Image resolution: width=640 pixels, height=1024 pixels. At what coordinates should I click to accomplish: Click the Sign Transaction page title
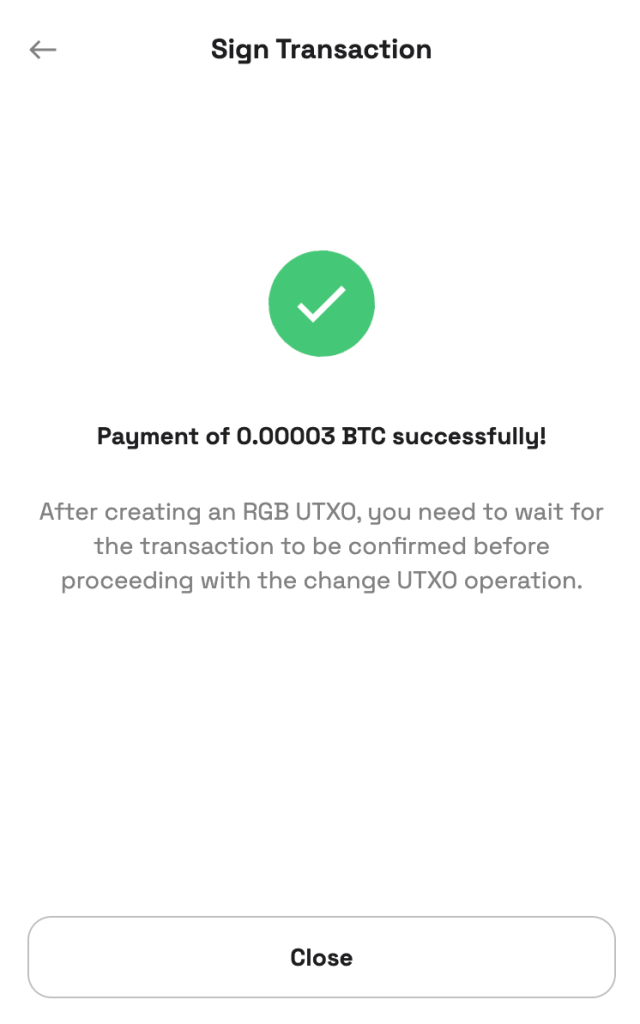click(321, 49)
